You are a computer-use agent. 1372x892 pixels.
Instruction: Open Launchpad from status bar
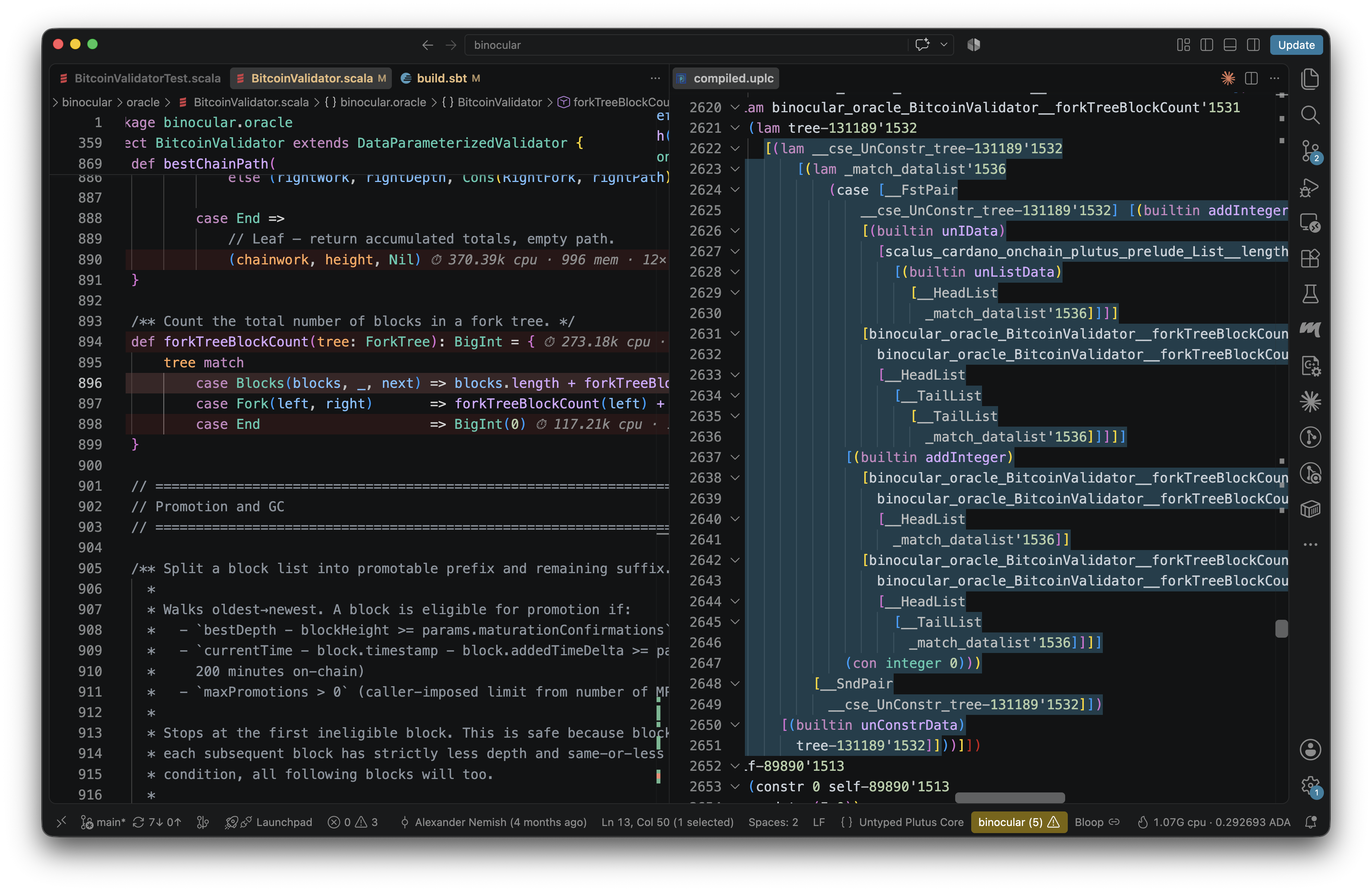coord(269,822)
